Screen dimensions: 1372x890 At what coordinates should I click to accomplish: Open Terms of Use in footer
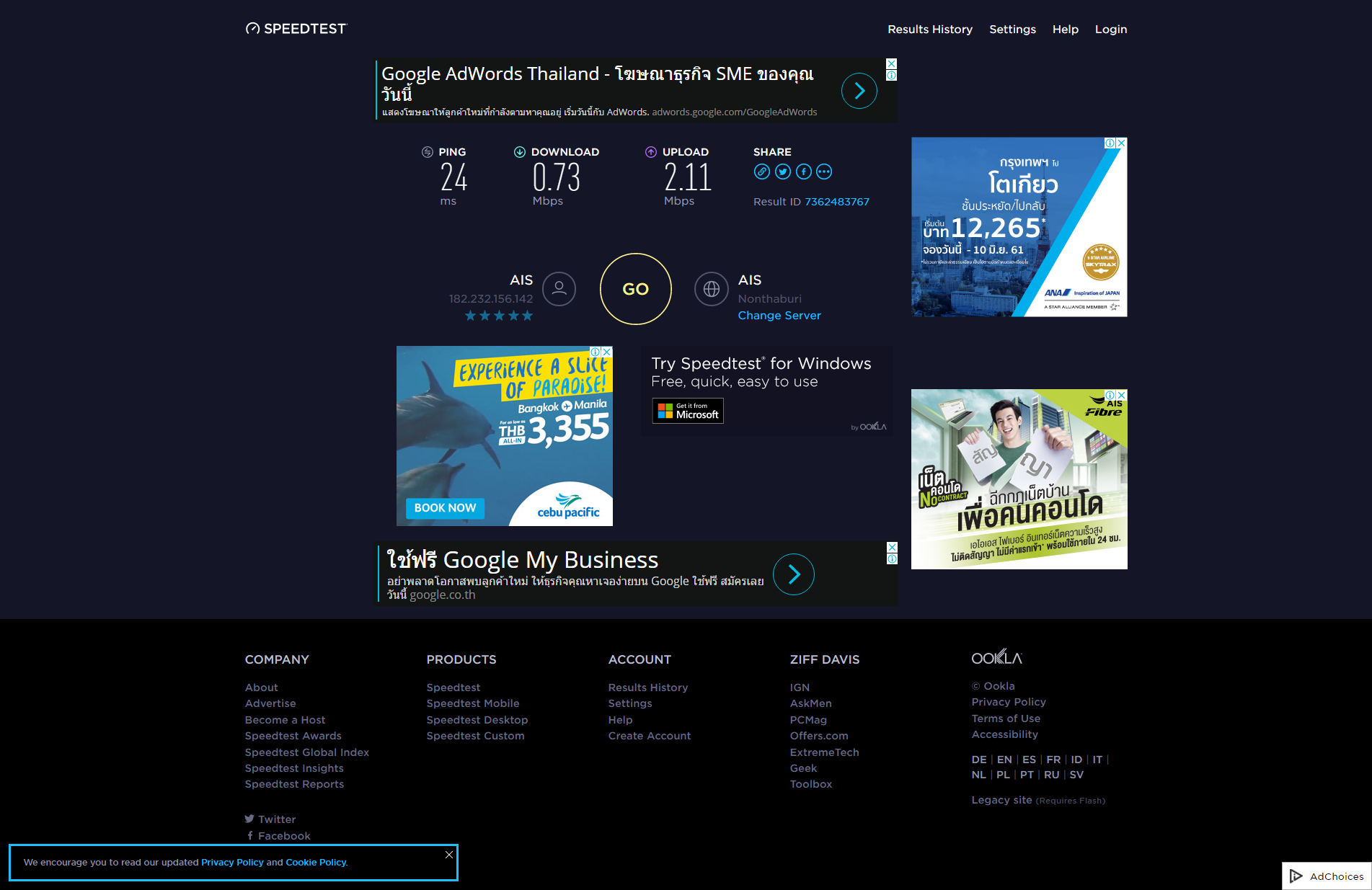point(1006,718)
